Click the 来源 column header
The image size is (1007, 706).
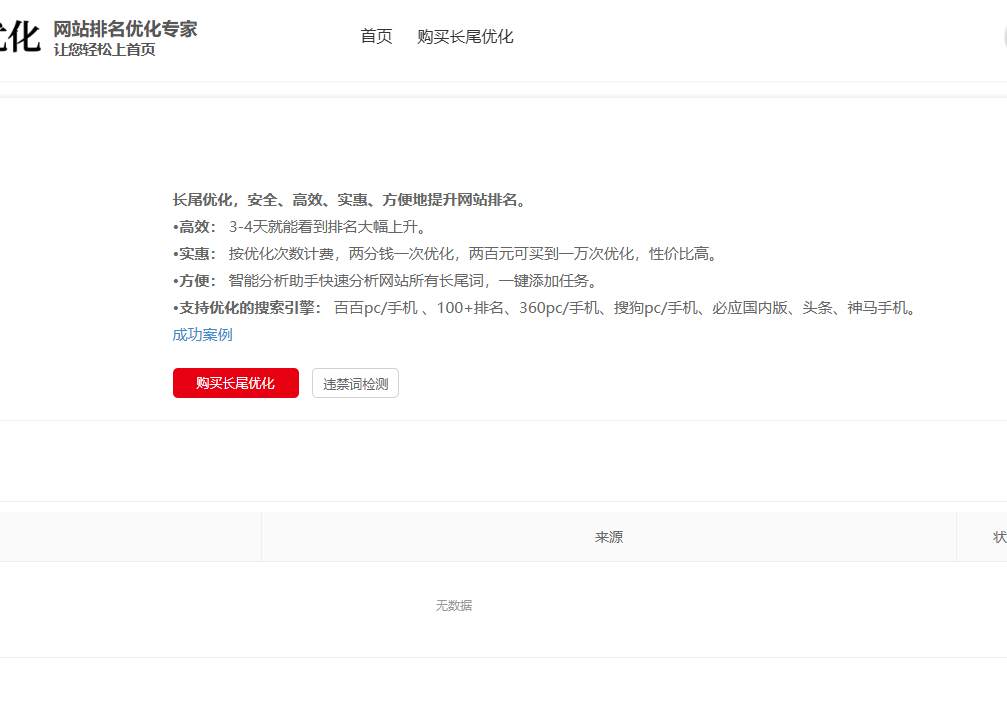[x=608, y=537]
